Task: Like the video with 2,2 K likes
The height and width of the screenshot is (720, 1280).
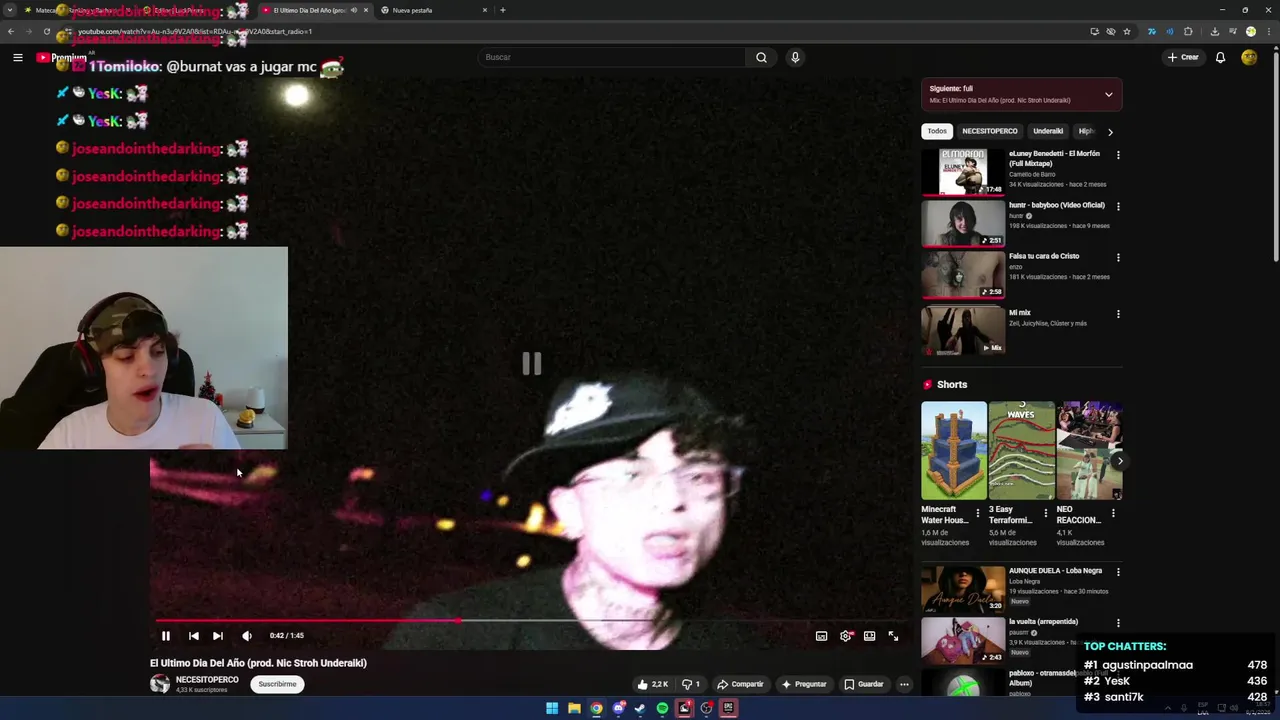Action: [x=652, y=684]
